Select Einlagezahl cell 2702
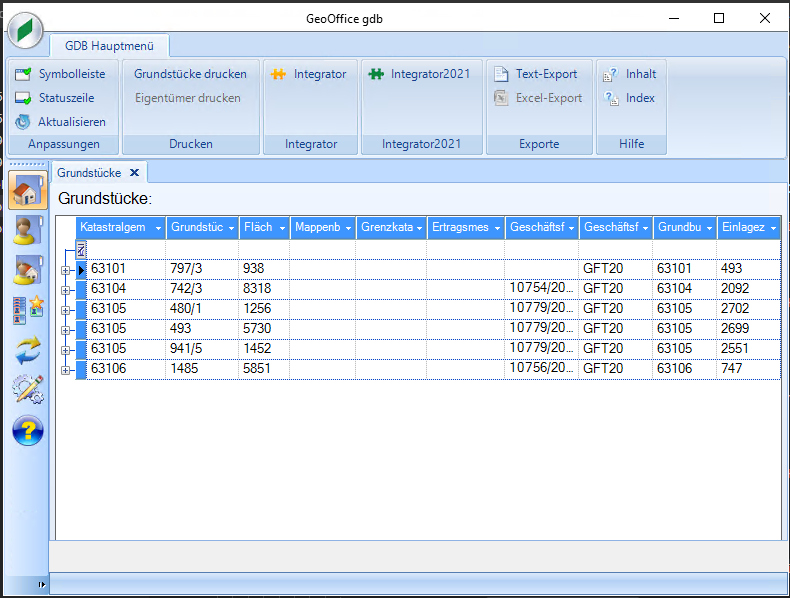Viewport: 790px width, 598px height. tap(748, 309)
